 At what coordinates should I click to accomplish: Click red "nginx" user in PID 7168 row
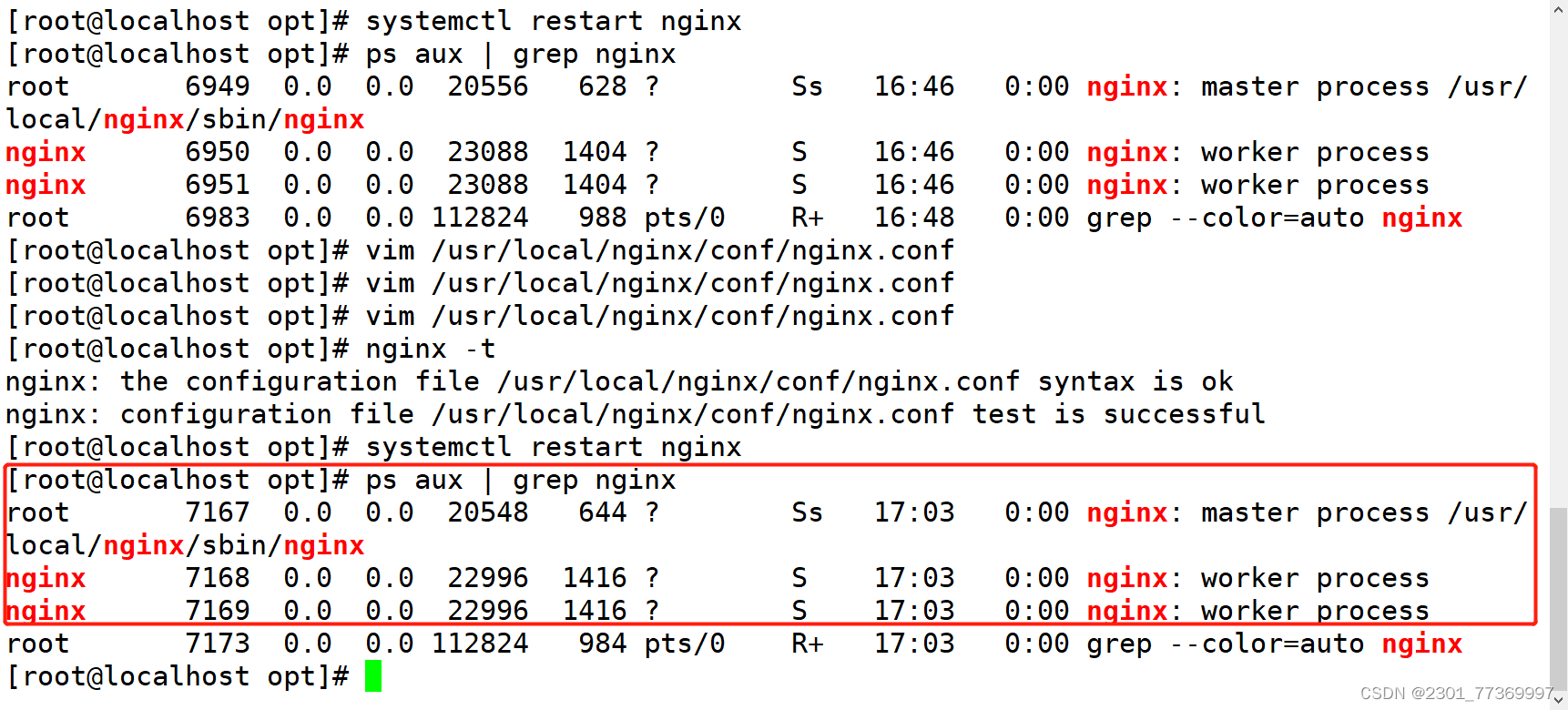pos(46,578)
